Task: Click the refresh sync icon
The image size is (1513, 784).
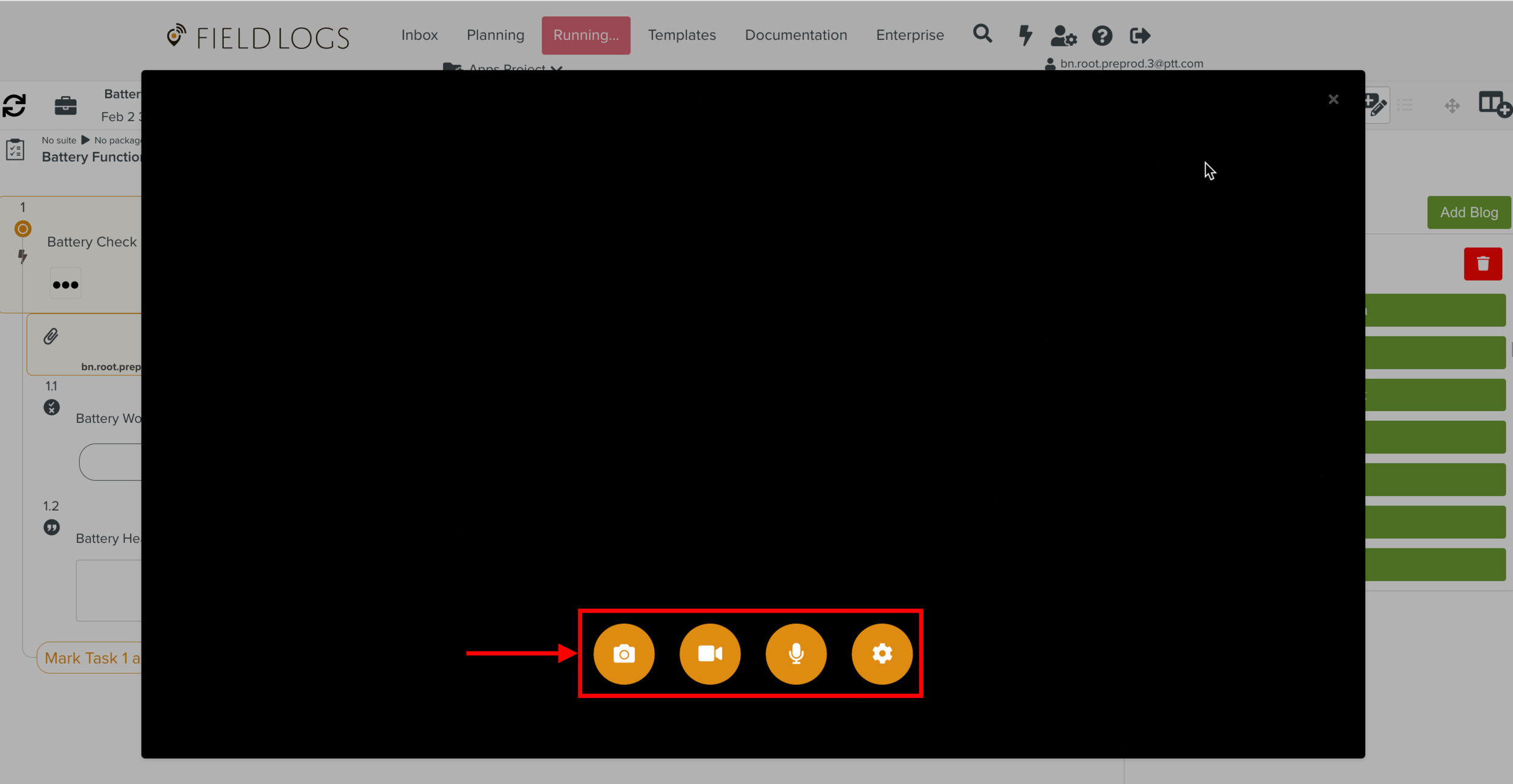Action: tap(15, 105)
